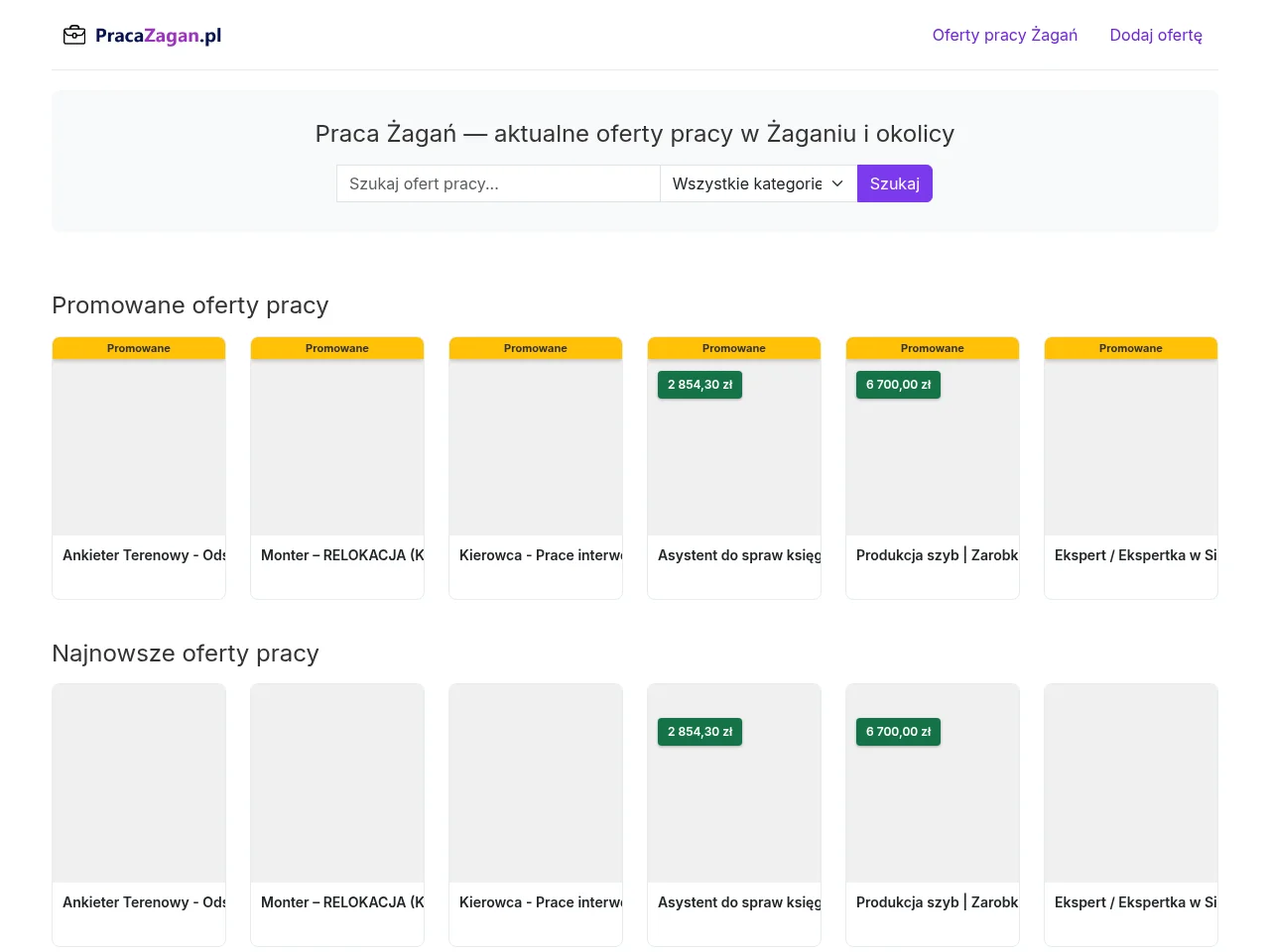Click 6 700,00 zł badge in Najnowsze offers

(x=898, y=732)
